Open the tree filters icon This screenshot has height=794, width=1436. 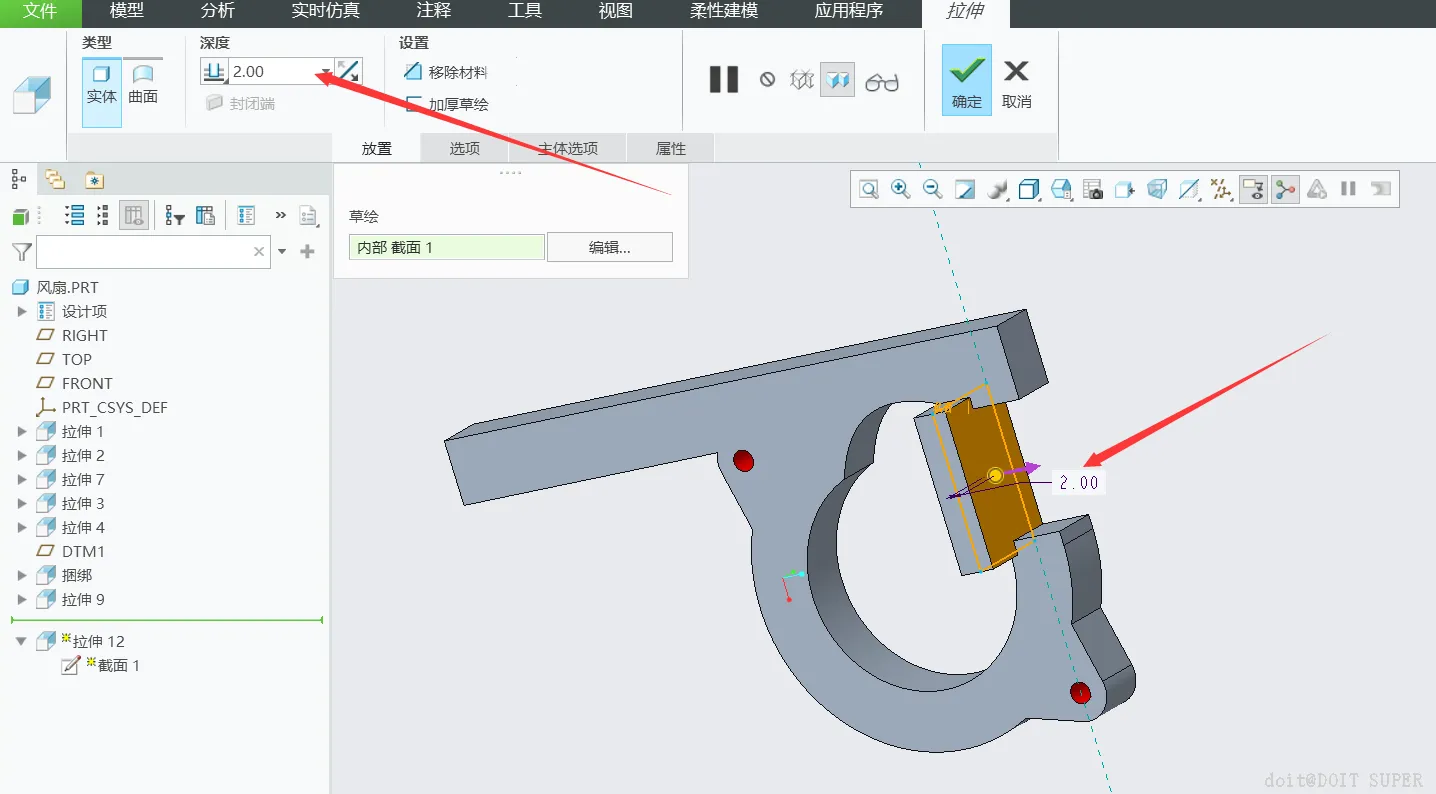coord(175,215)
